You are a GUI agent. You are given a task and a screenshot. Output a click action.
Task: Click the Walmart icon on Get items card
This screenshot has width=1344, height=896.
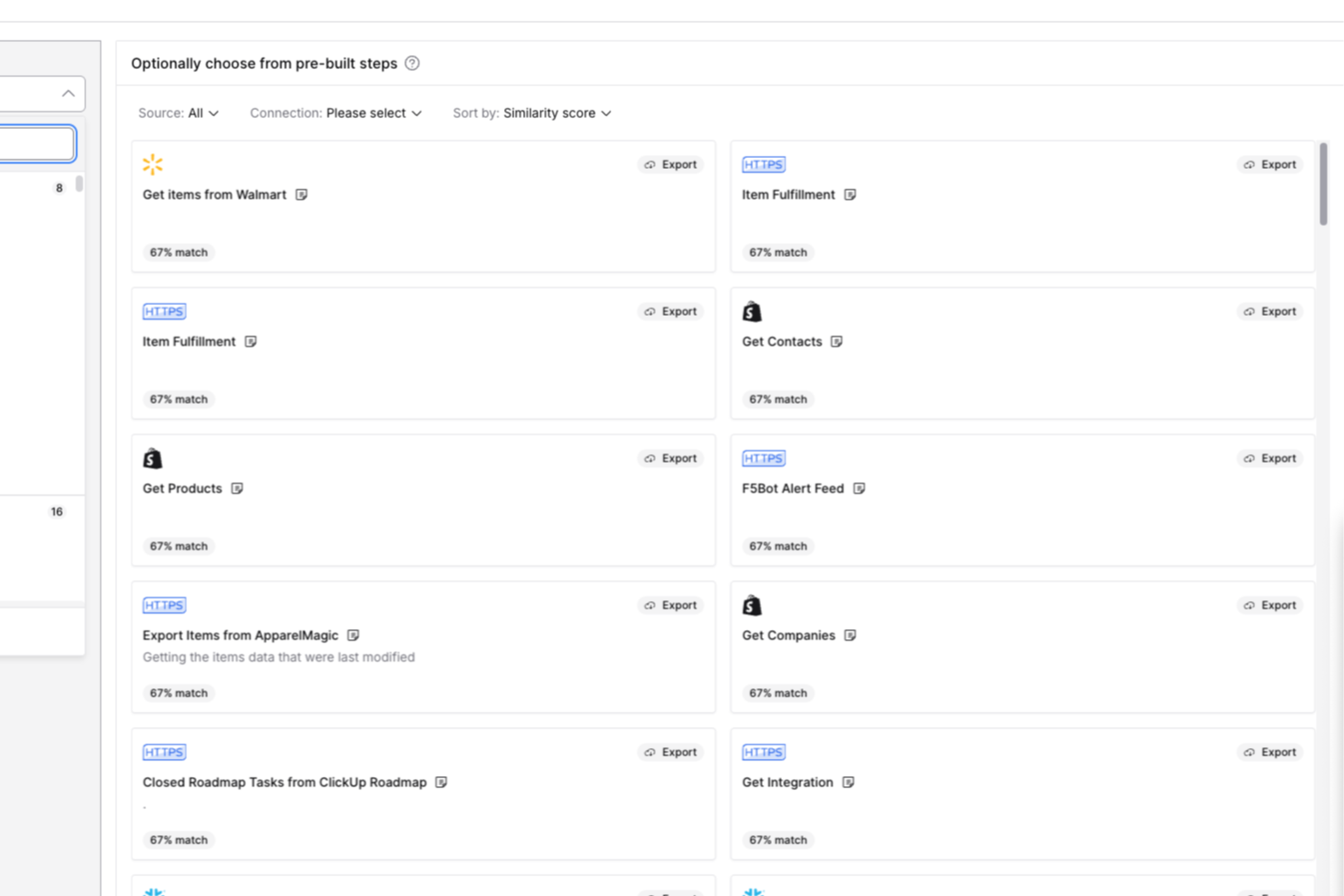pos(152,164)
